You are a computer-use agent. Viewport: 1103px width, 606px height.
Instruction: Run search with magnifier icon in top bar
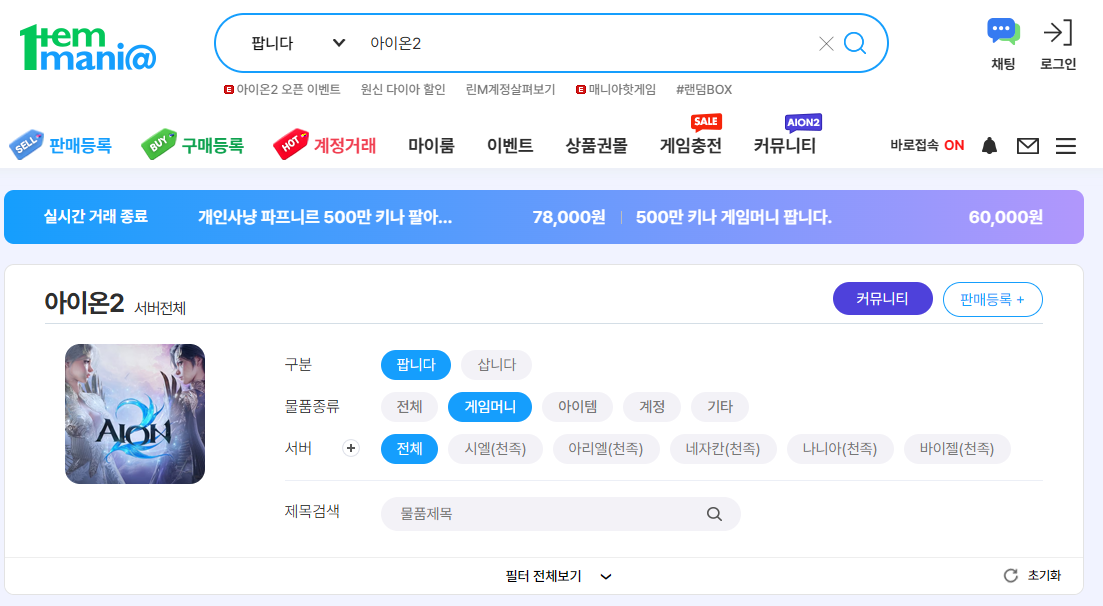tap(855, 44)
